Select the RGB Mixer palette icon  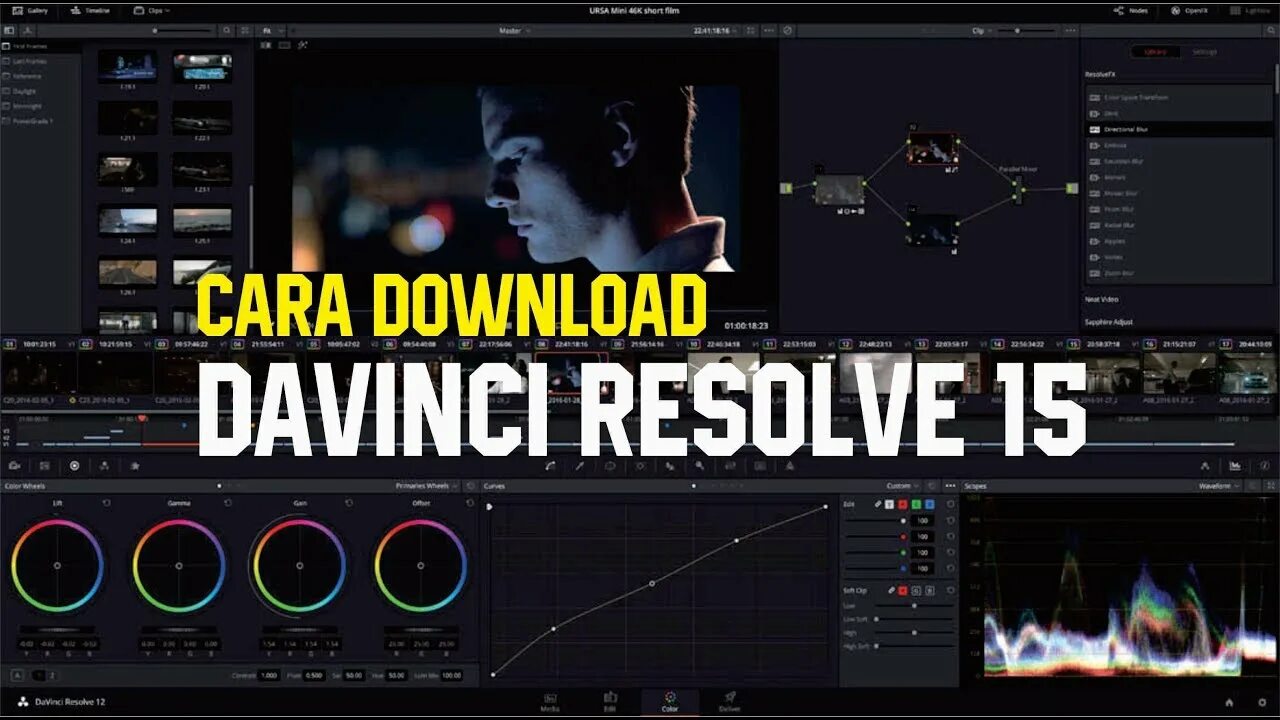104,465
